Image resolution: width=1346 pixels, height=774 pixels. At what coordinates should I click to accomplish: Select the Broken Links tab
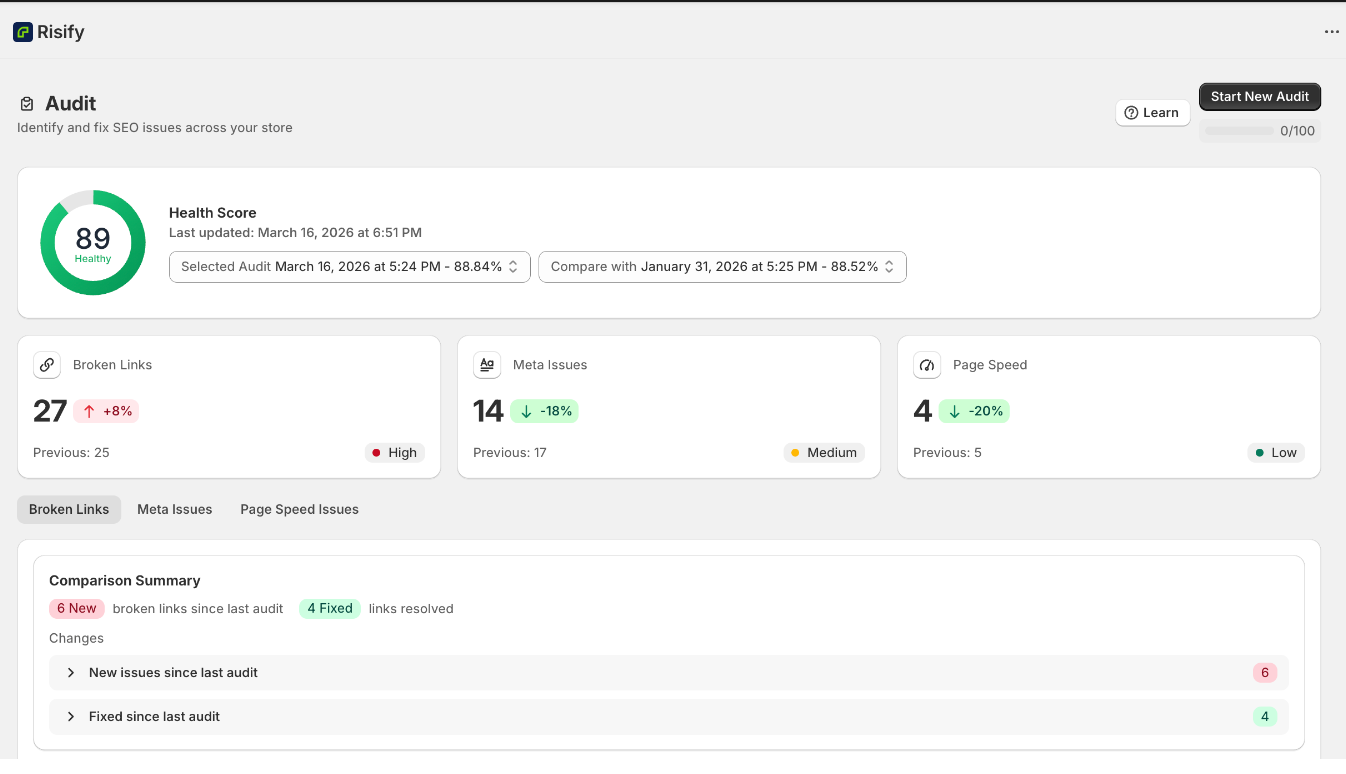(69, 509)
